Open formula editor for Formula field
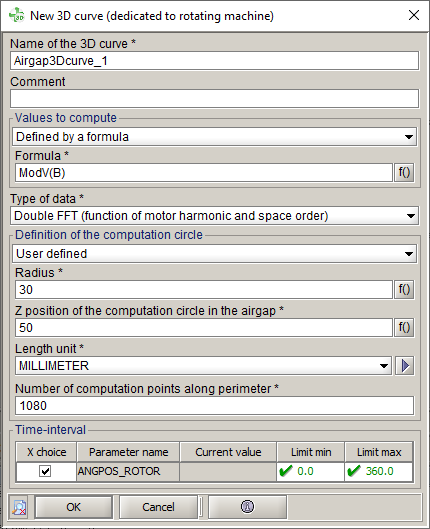Viewport: 430px width, 529px height. click(x=404, y=173)
